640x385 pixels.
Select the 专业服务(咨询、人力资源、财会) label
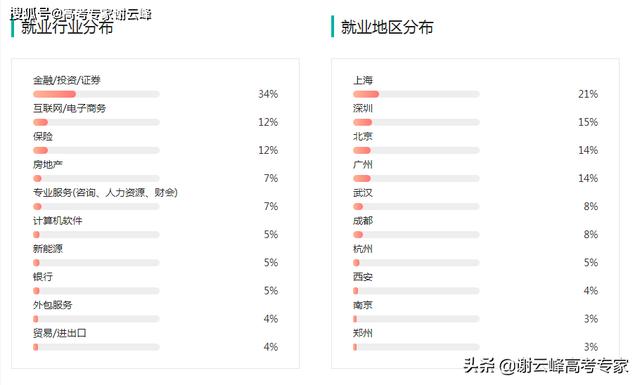pyautogui.click(x=105, y=192)
